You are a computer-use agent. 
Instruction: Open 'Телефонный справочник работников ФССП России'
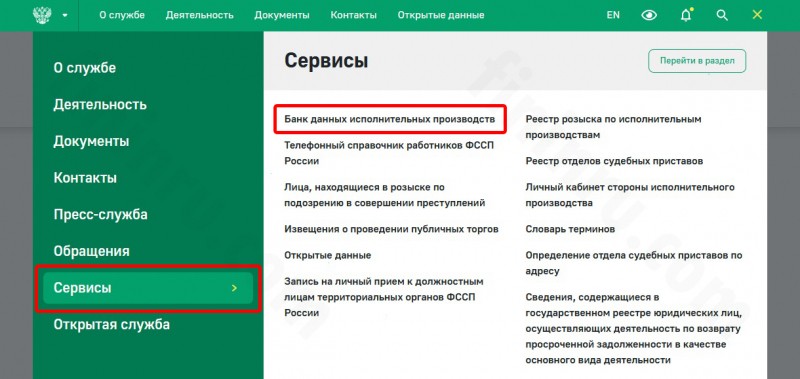tap(389, 153)
